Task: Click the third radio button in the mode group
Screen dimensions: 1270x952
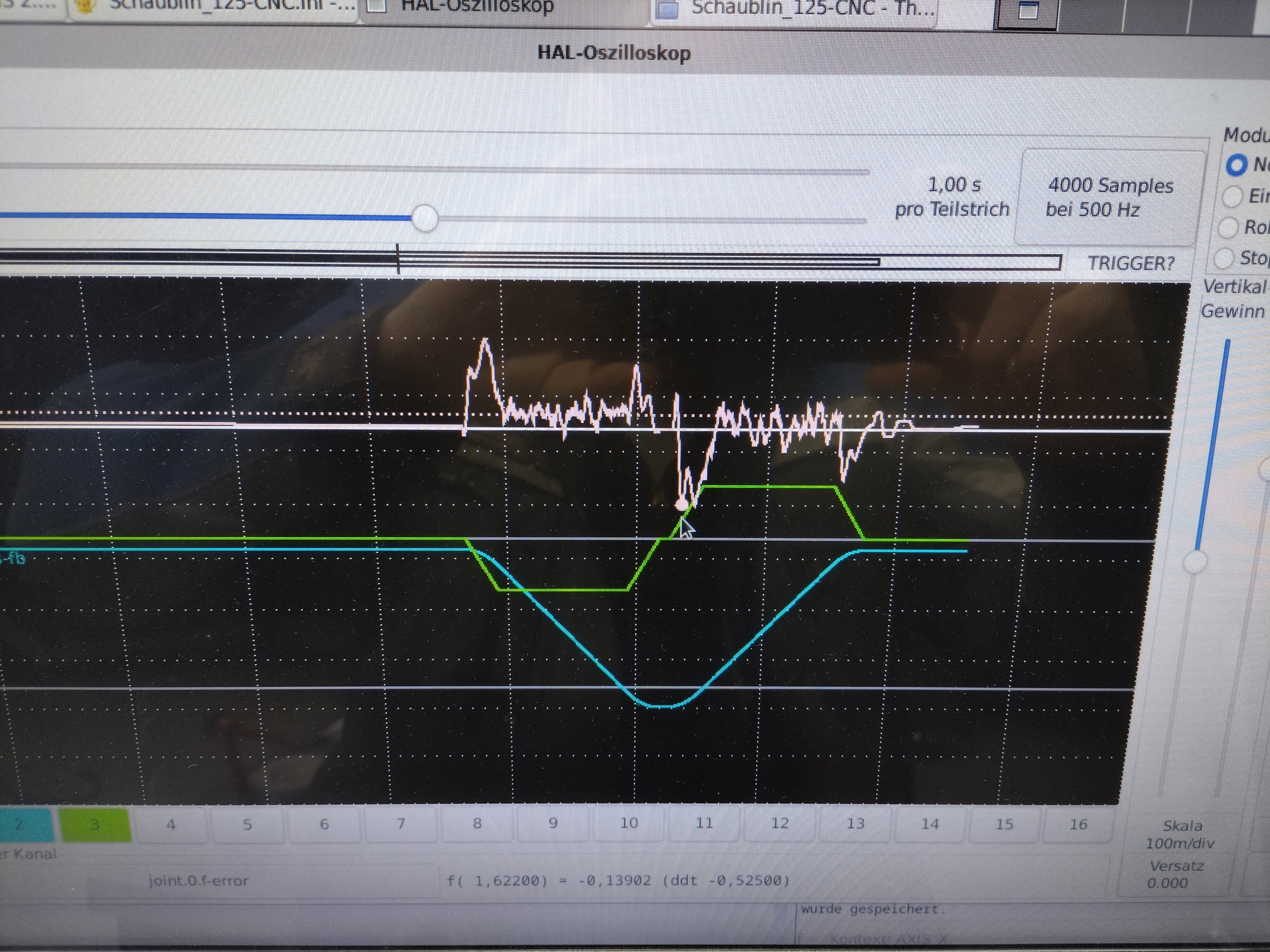Action: [x=1228, y=228]
